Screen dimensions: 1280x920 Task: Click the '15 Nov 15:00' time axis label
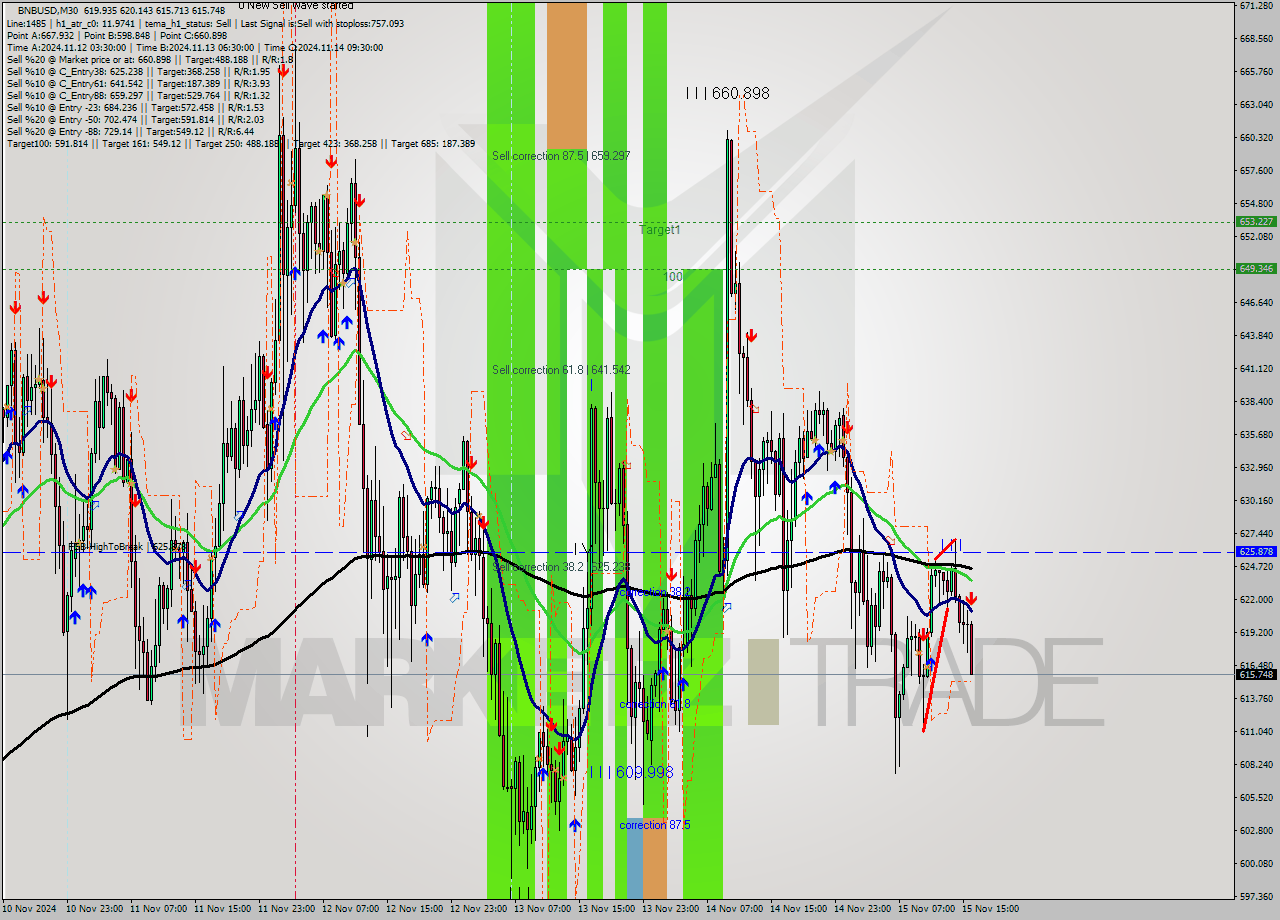(990, 909)
